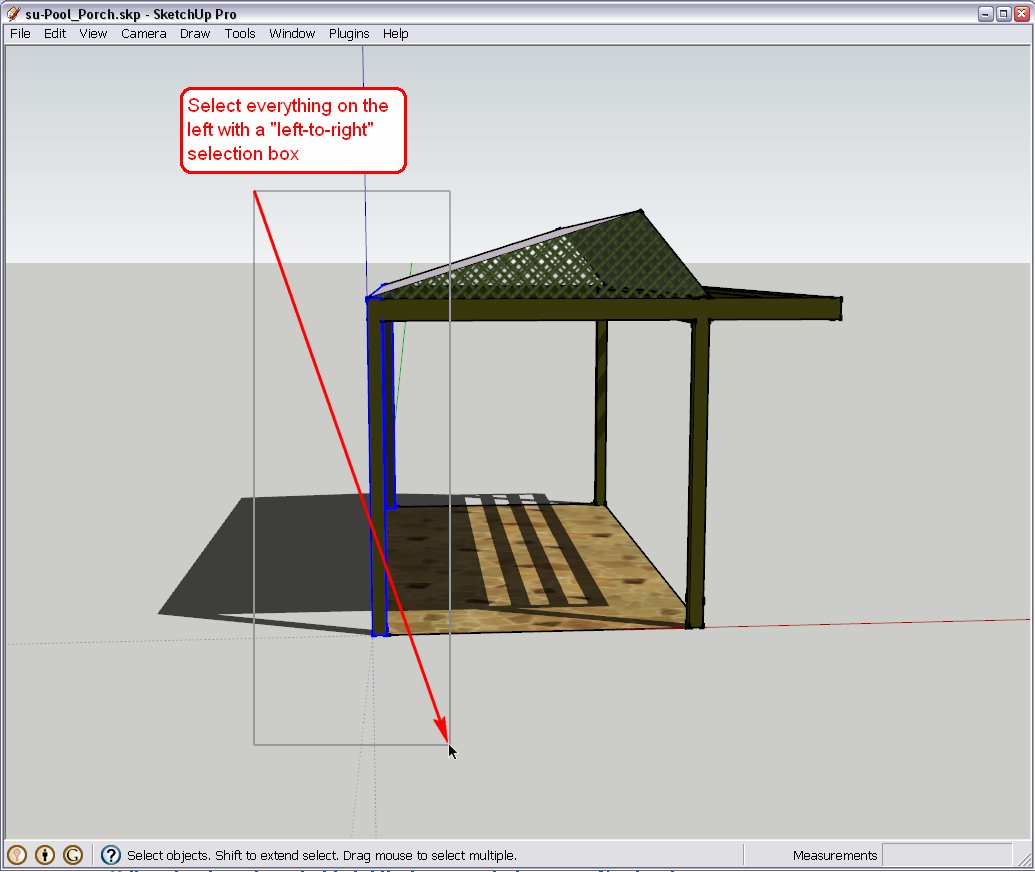The height and width of the screenshot is (872, 1035).
Task: Open the View menu
Action: (93, 33)
